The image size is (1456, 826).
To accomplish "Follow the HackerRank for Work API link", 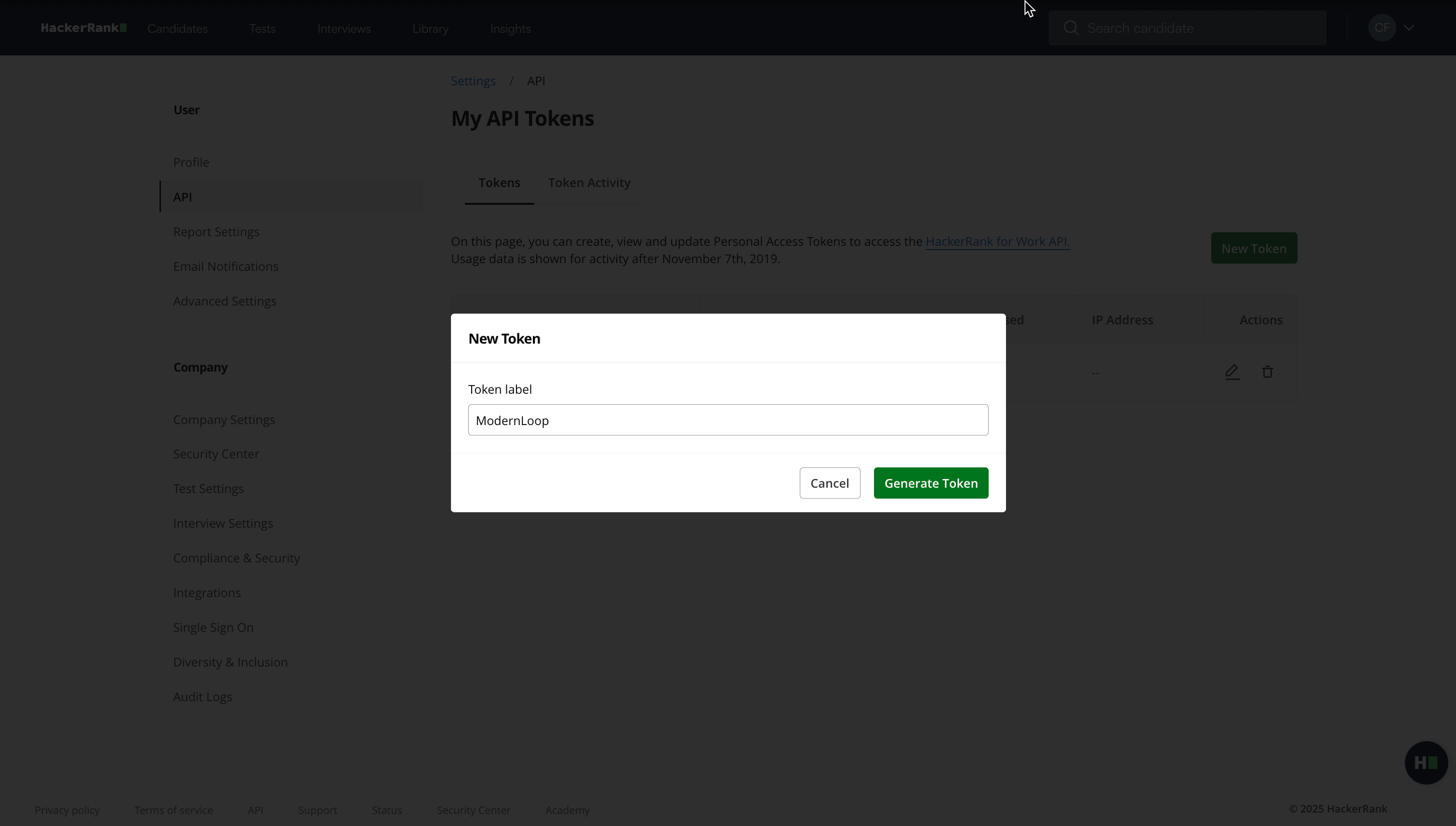I will click(997, 241).
